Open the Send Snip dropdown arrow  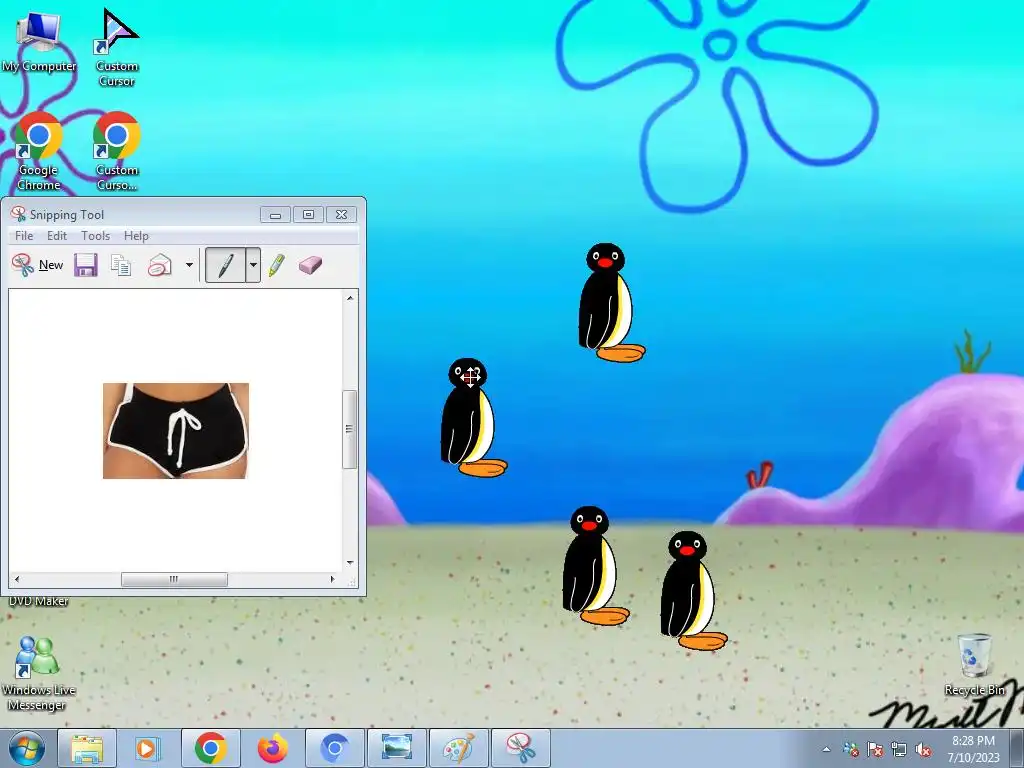(189, 264)
